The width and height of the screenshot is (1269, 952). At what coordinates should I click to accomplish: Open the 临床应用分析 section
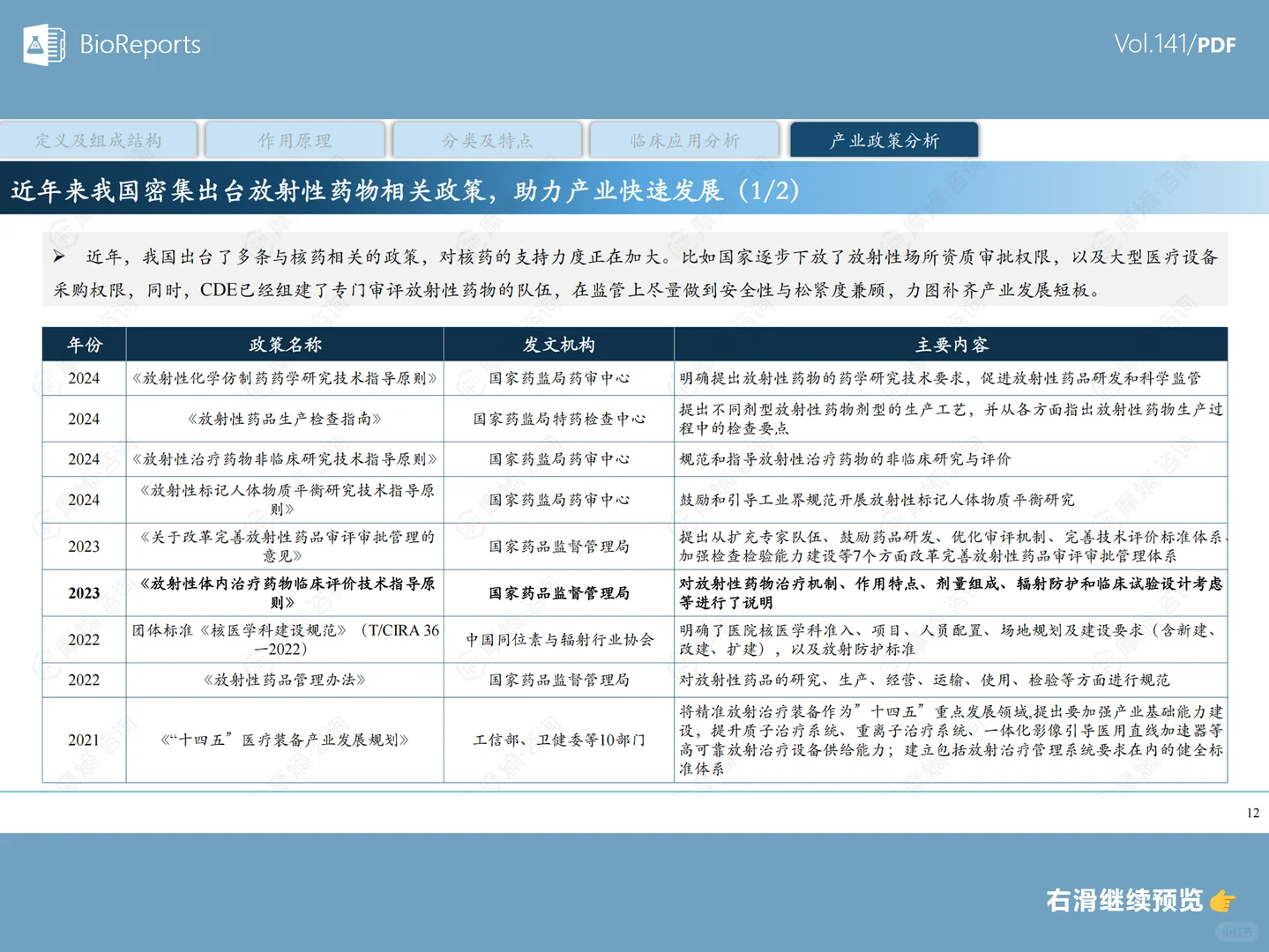click(x=685, y=139)
